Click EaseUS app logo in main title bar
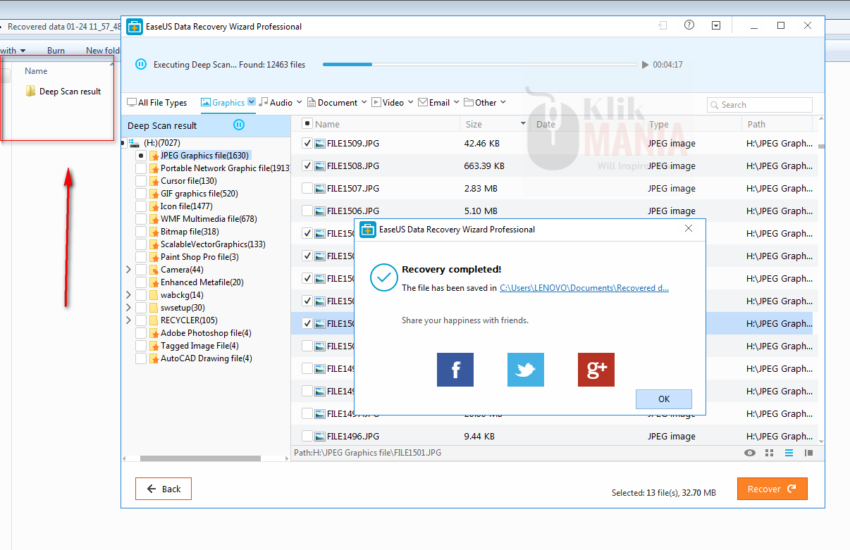 click(134, 27)
